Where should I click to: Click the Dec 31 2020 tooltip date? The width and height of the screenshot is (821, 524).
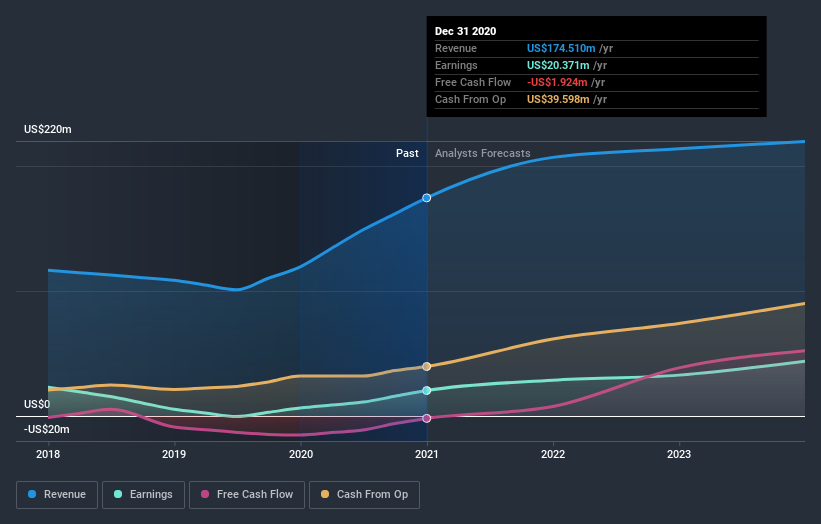pyautogui.click(x=465, y=31)
